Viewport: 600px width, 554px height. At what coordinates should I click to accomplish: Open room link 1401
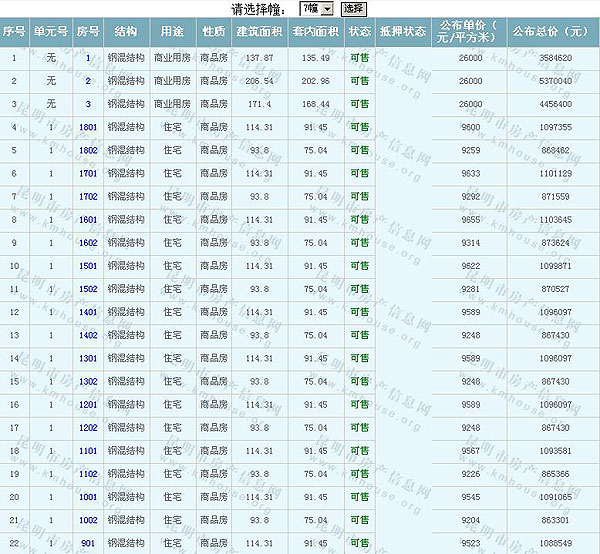pos(88,312)
